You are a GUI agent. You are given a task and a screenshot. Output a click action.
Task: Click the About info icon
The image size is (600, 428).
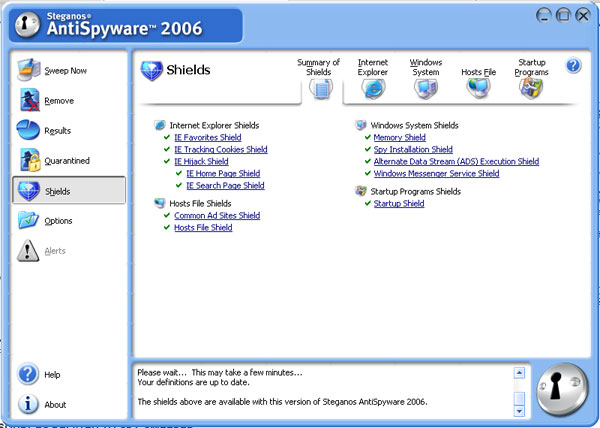(x=28, y=404)
